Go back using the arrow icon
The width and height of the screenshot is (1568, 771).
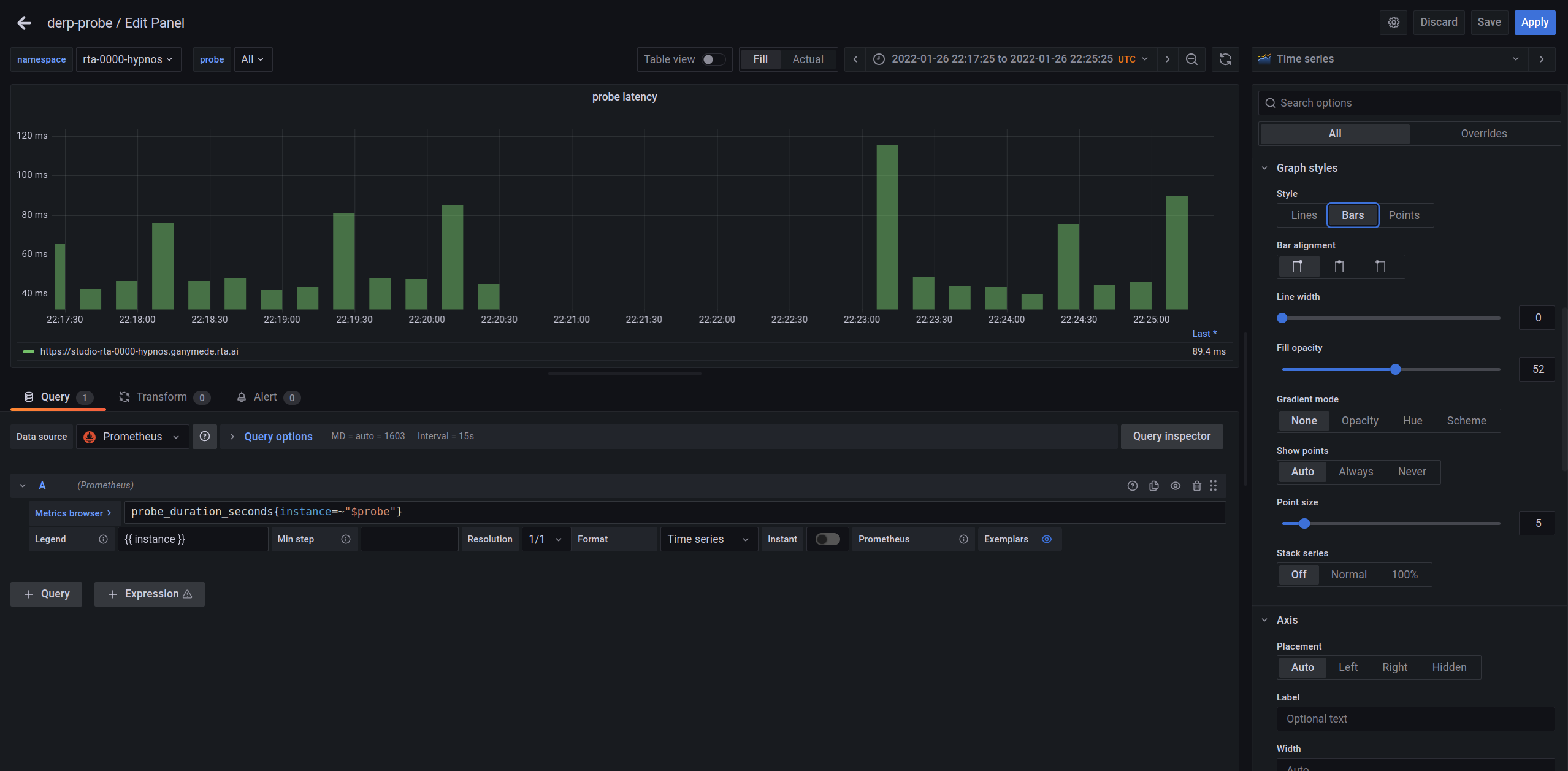[23, 23]
